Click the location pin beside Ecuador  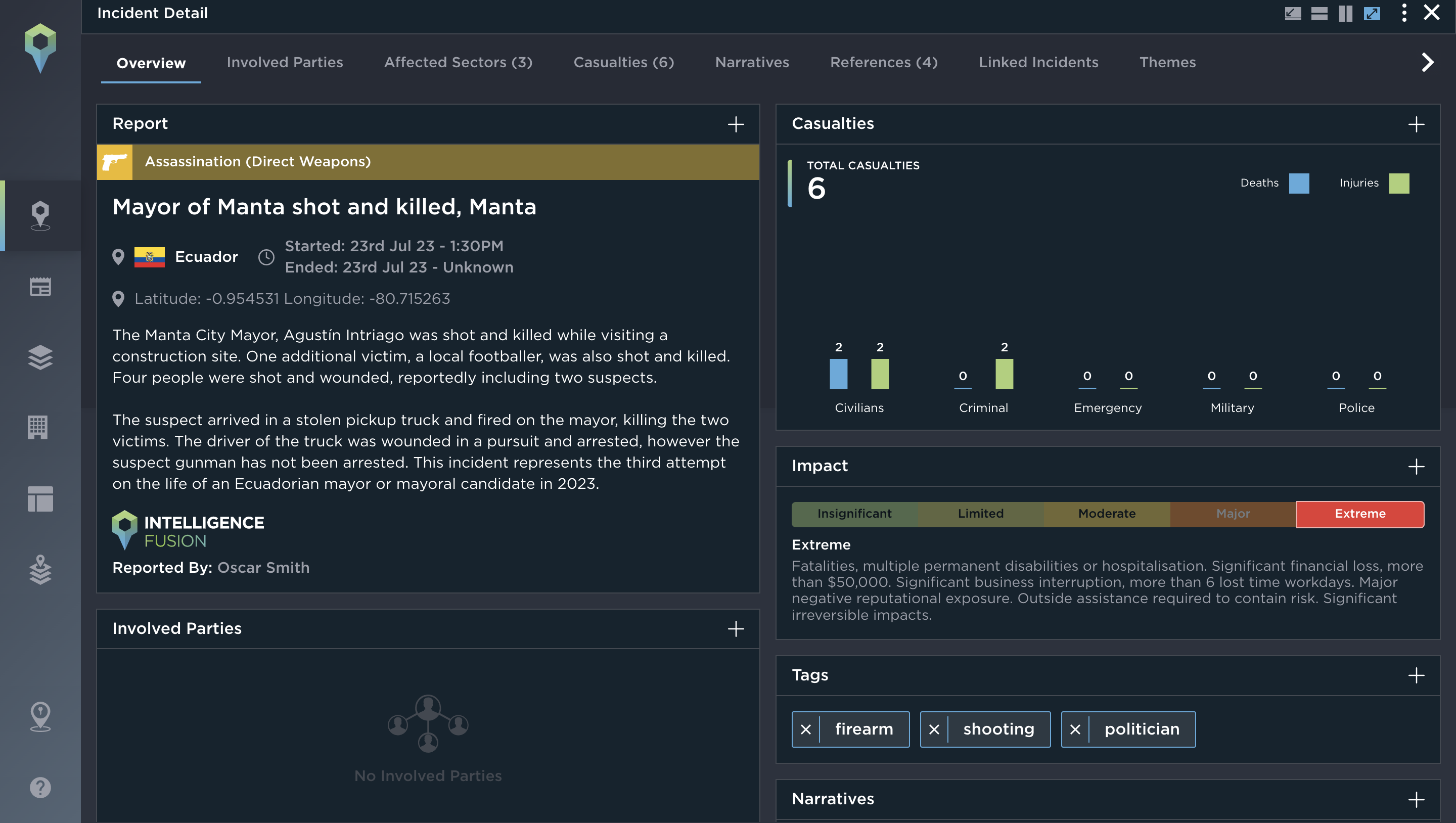pyautogui.click(x=118, y=257)
